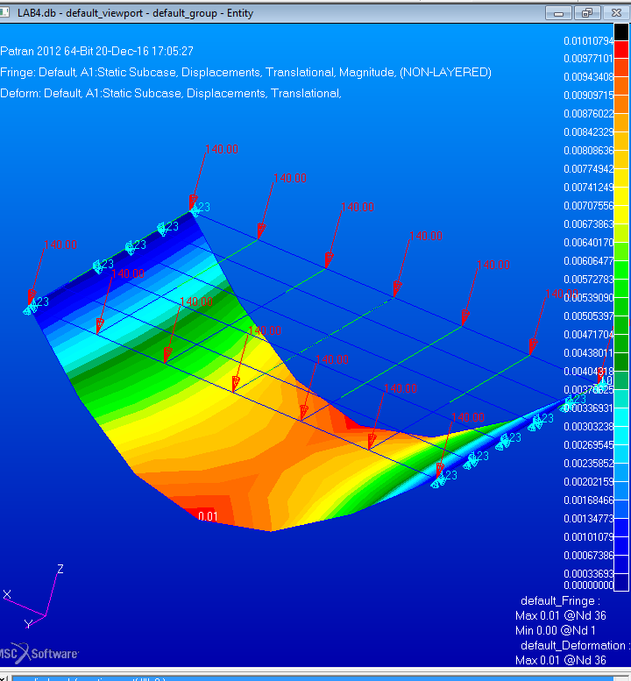
Task: Click 'Max 0.01 @Nd 36' under default_Fringe
Action: pos(561,615)
